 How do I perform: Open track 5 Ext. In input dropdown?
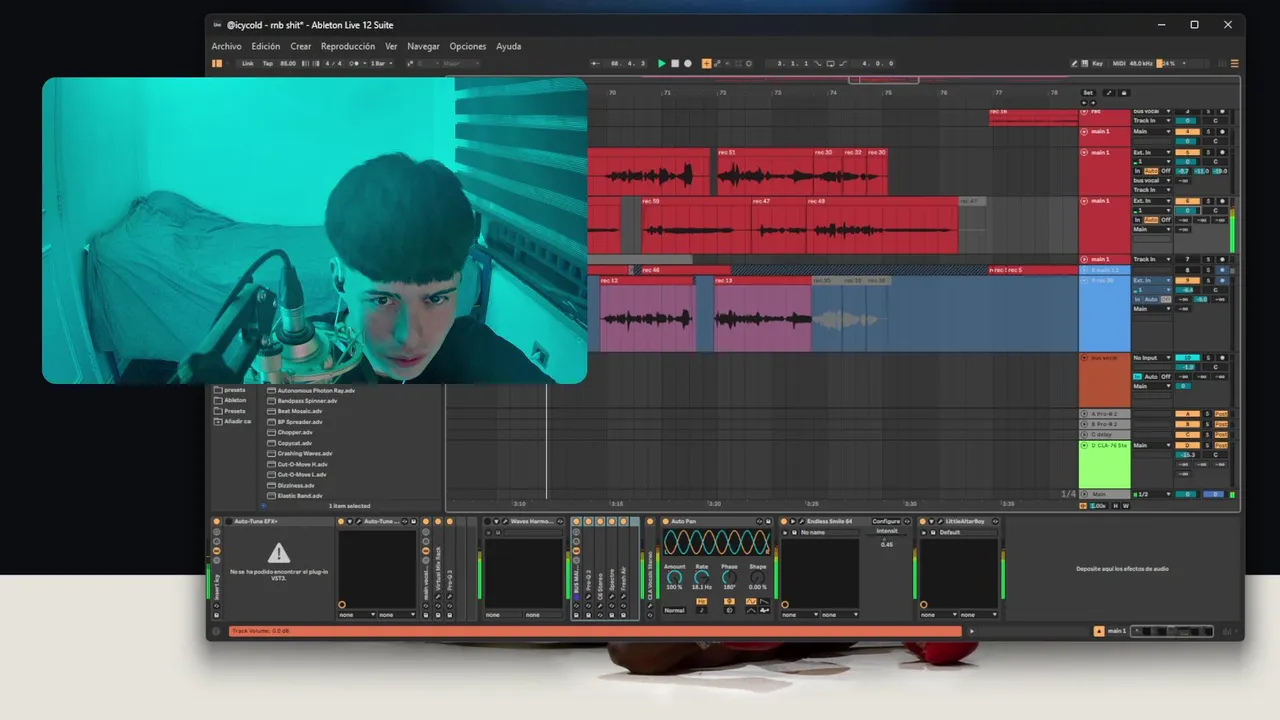[1153, 152]
